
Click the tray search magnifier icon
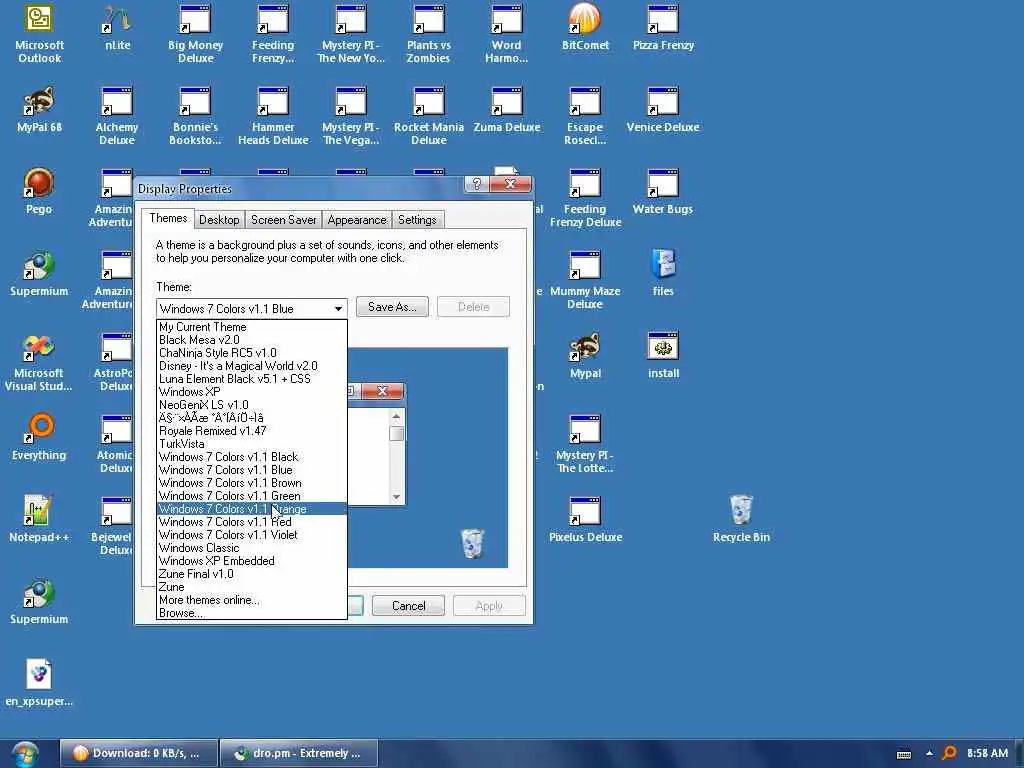pyautogui.click(x=950, y=753)
